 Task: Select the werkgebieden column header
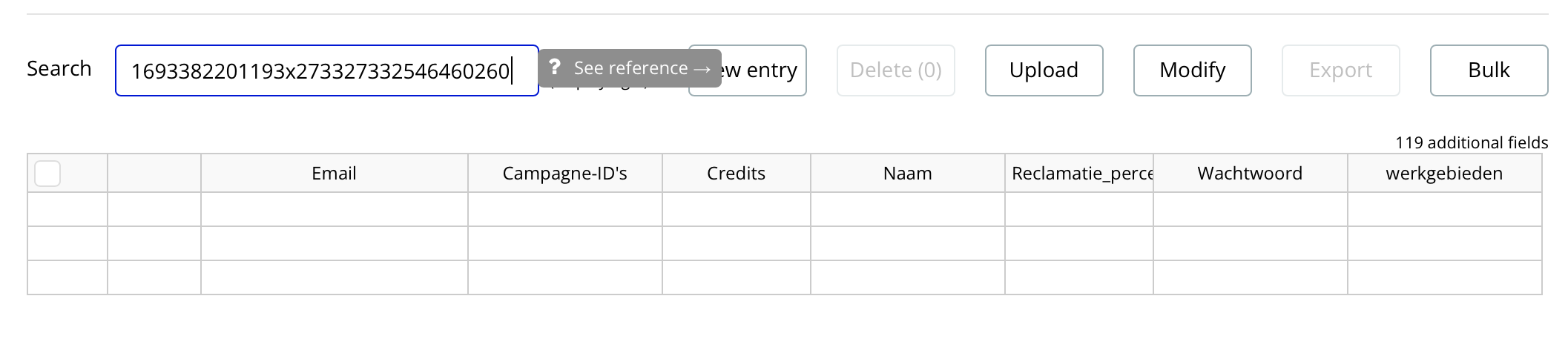point(1444,174)
